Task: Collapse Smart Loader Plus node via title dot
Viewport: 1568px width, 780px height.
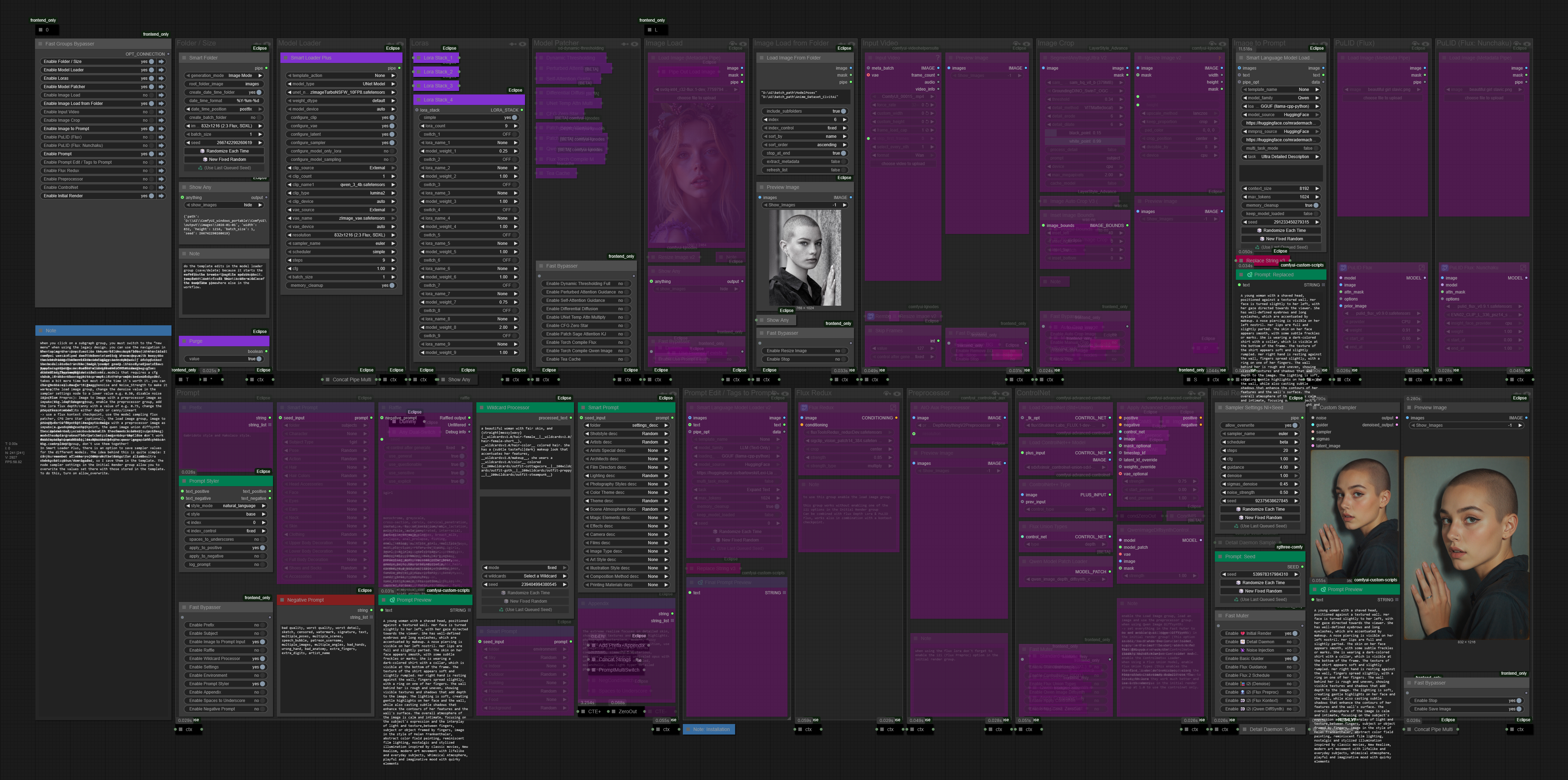Action: pyautogui.click(x=286, y=58)
